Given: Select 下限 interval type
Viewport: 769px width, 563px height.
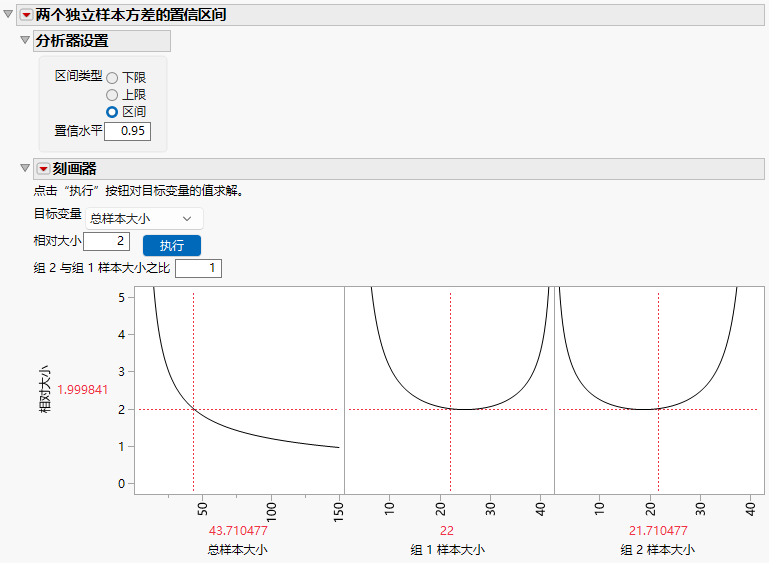Looking at the screenshot, I should click(x=112, y=78).
